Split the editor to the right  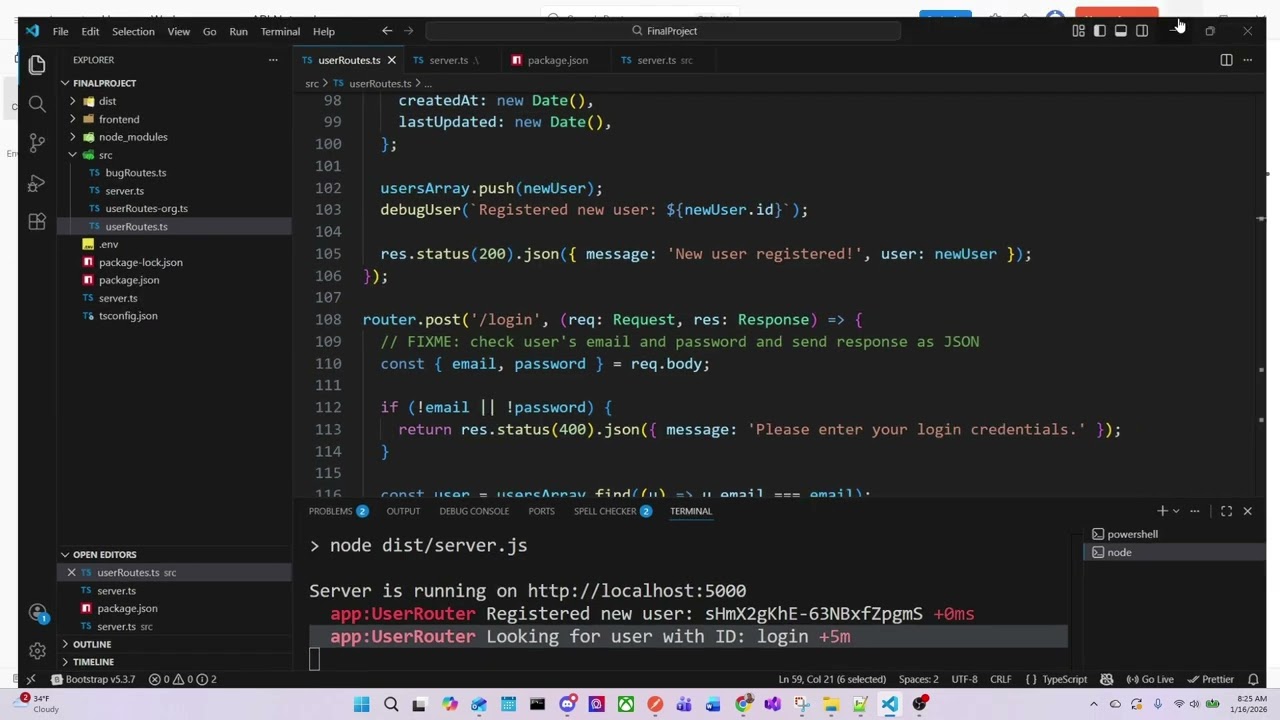point(1226,60)
